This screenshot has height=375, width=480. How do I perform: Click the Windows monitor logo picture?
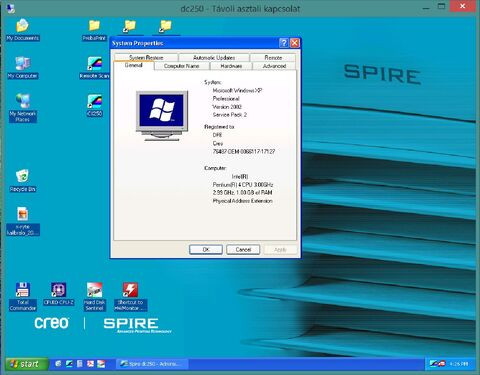click(x=162, y=116)
